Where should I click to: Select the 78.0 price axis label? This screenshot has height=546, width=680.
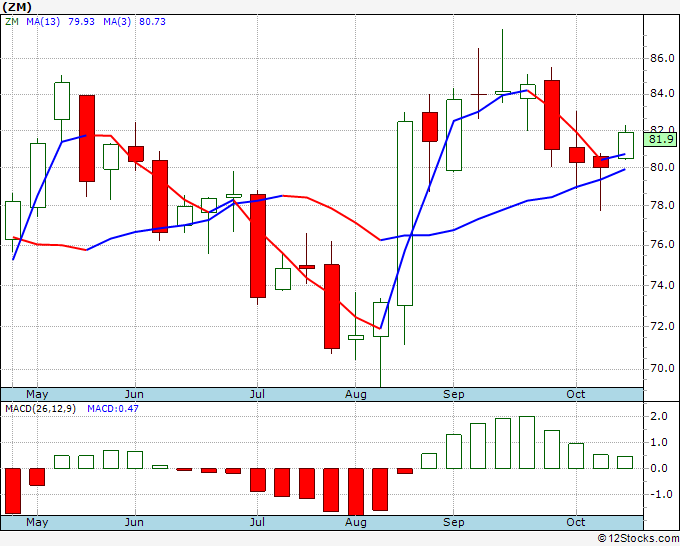click(x=661, y=205)
